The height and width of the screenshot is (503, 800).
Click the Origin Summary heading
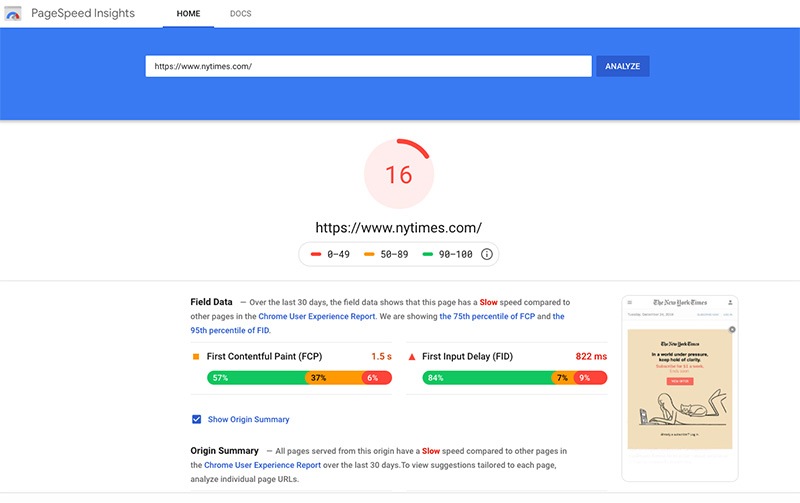pyautogui.click(x=224, y=451)
